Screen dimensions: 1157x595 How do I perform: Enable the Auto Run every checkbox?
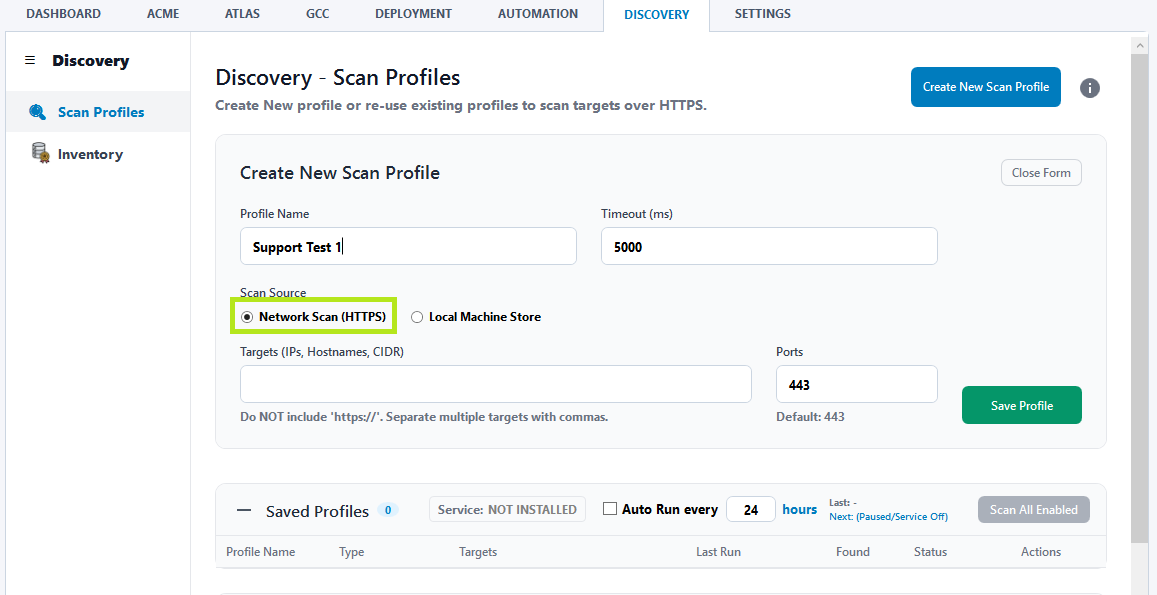609,509
